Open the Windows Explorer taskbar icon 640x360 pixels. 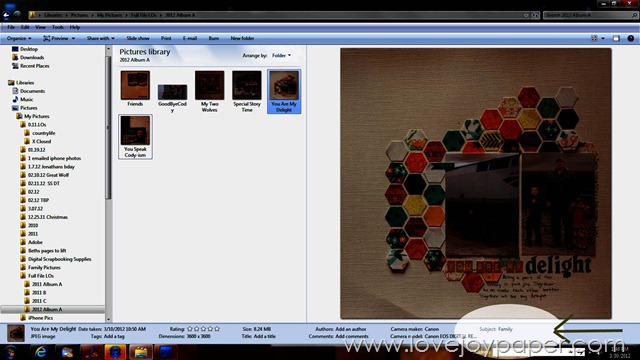(x=141, y=352)
